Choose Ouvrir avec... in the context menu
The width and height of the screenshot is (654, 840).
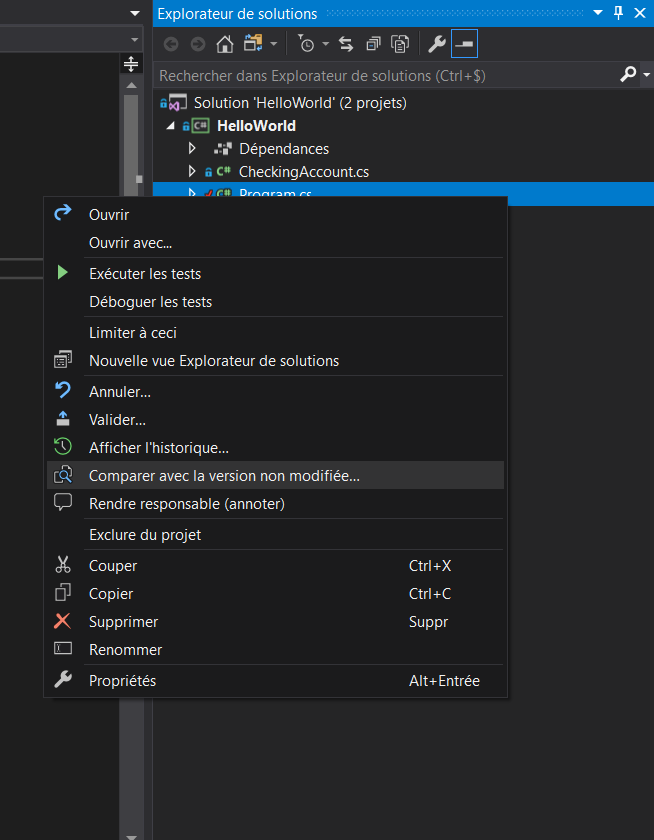(x=275, y=243)
